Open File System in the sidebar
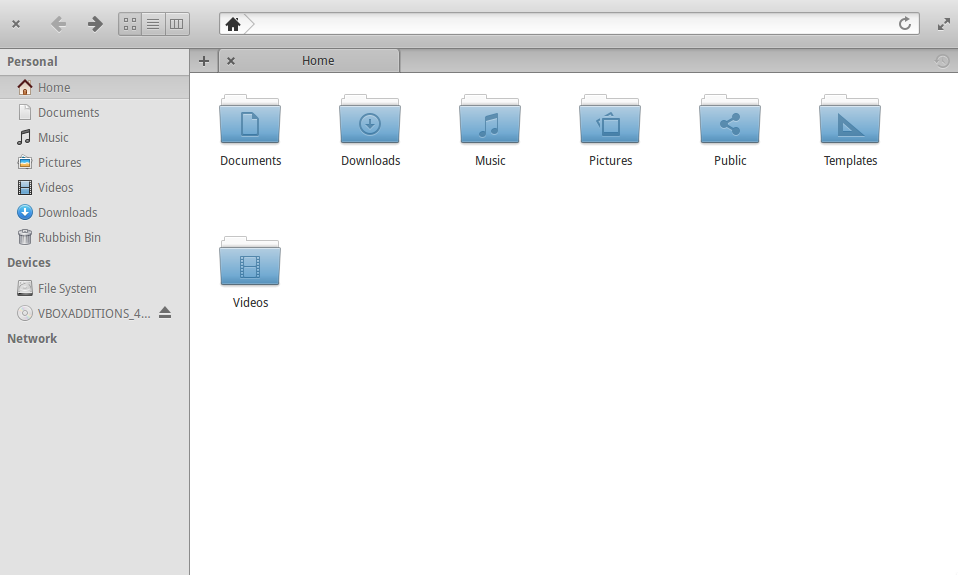This screenshot has height=575, width=958. pyautogui.click(x=95, y=288)
